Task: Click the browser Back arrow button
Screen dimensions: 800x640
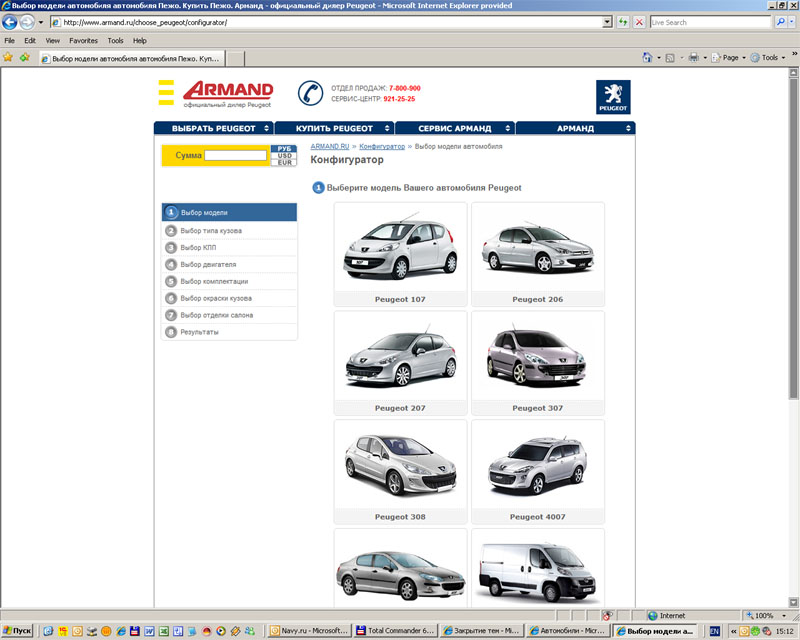Action: pyautogui.click(x=10, y=22)
